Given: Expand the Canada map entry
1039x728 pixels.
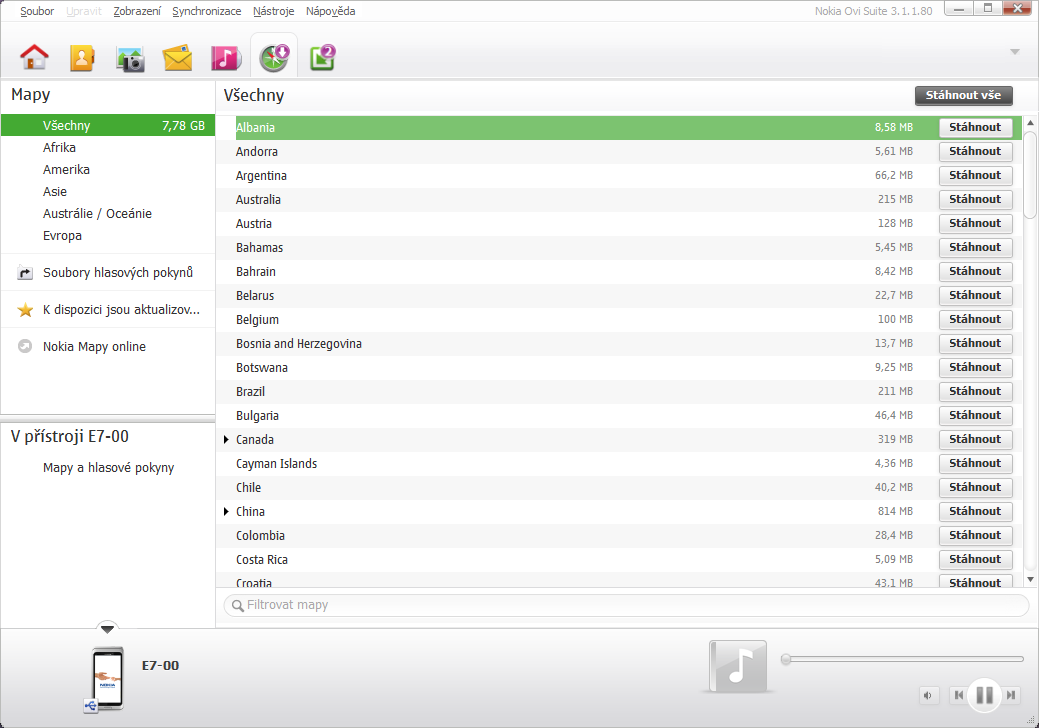Looking at the screenshot, I should [226, 440].
